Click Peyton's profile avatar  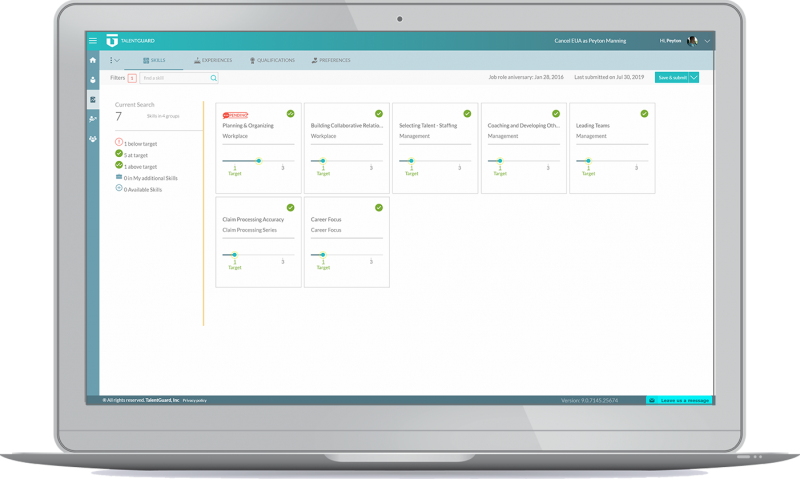[x=692, y=41]
